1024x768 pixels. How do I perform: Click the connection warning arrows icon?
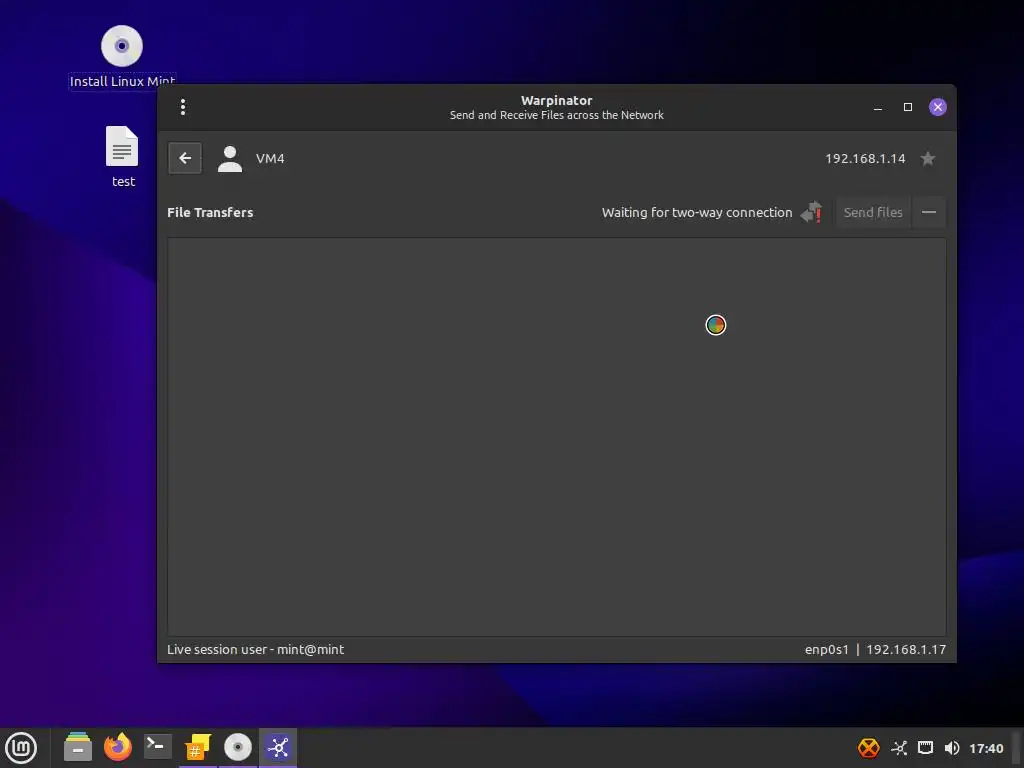[811, 212]
